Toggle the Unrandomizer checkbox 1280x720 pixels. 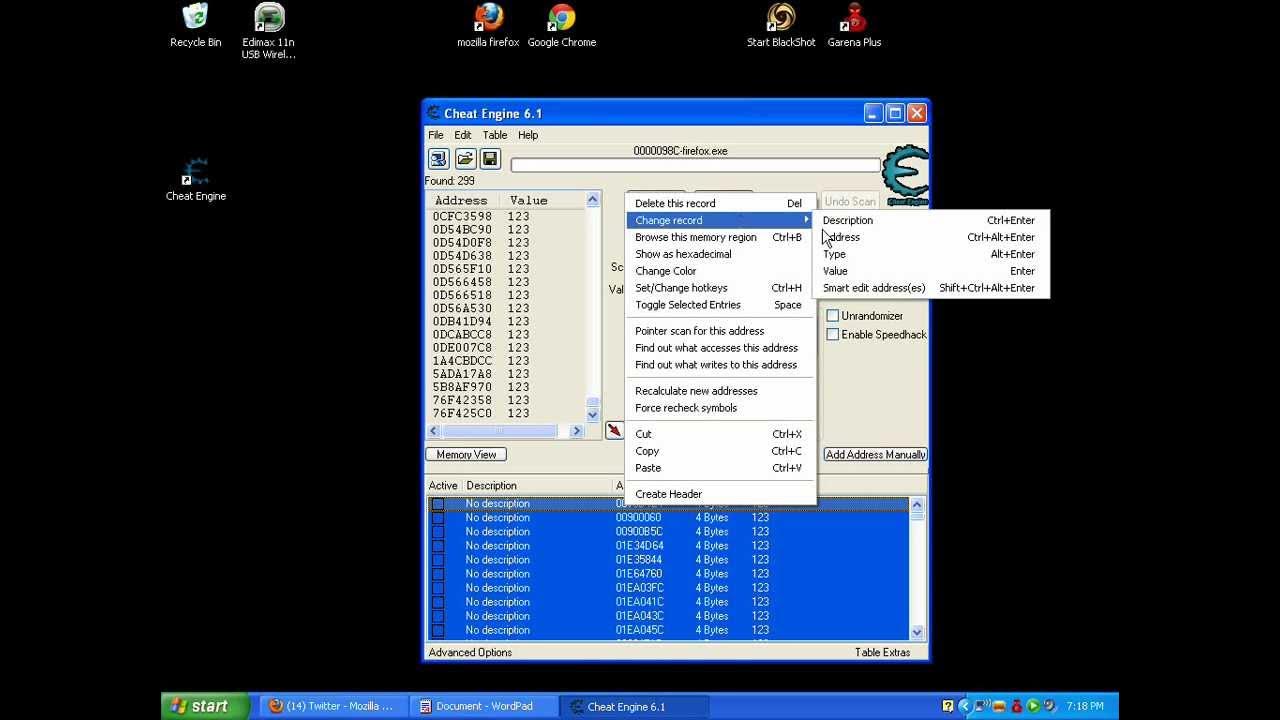832,316
